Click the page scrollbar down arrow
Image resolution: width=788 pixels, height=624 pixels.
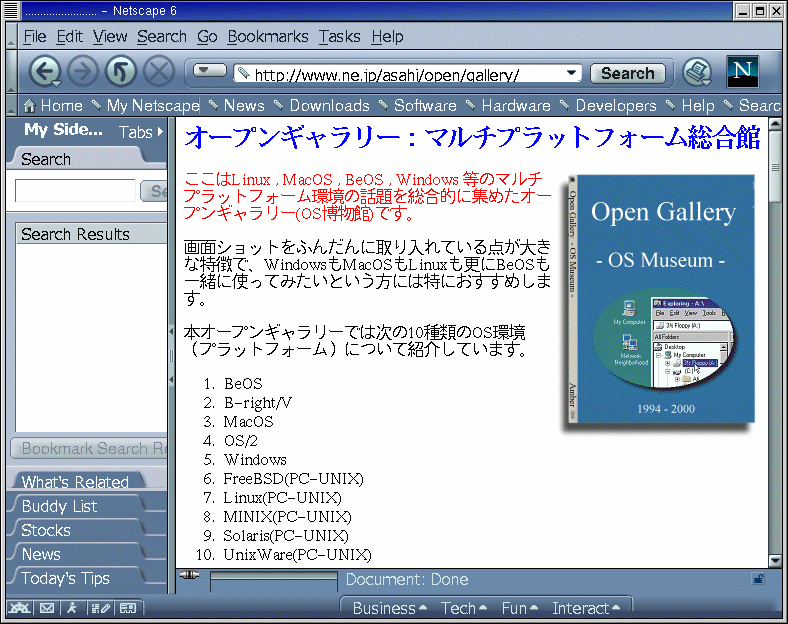pyautogui.click(x=775, y=560)
